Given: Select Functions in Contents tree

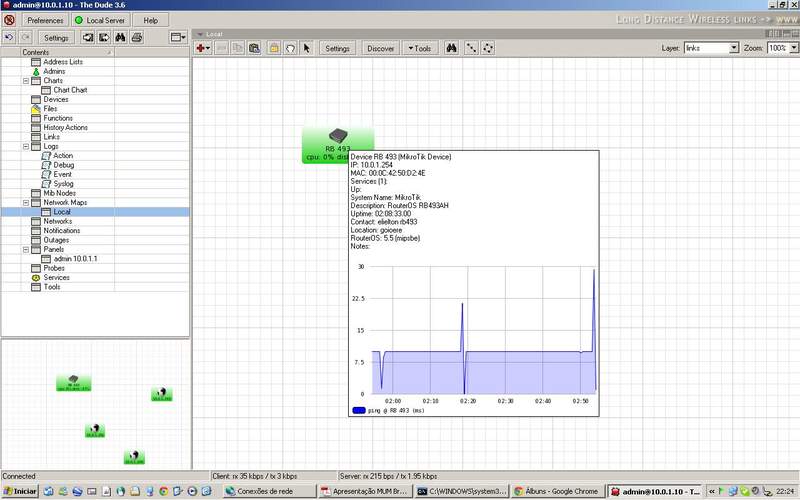Looking at the screenshot, I should point(58,118).
